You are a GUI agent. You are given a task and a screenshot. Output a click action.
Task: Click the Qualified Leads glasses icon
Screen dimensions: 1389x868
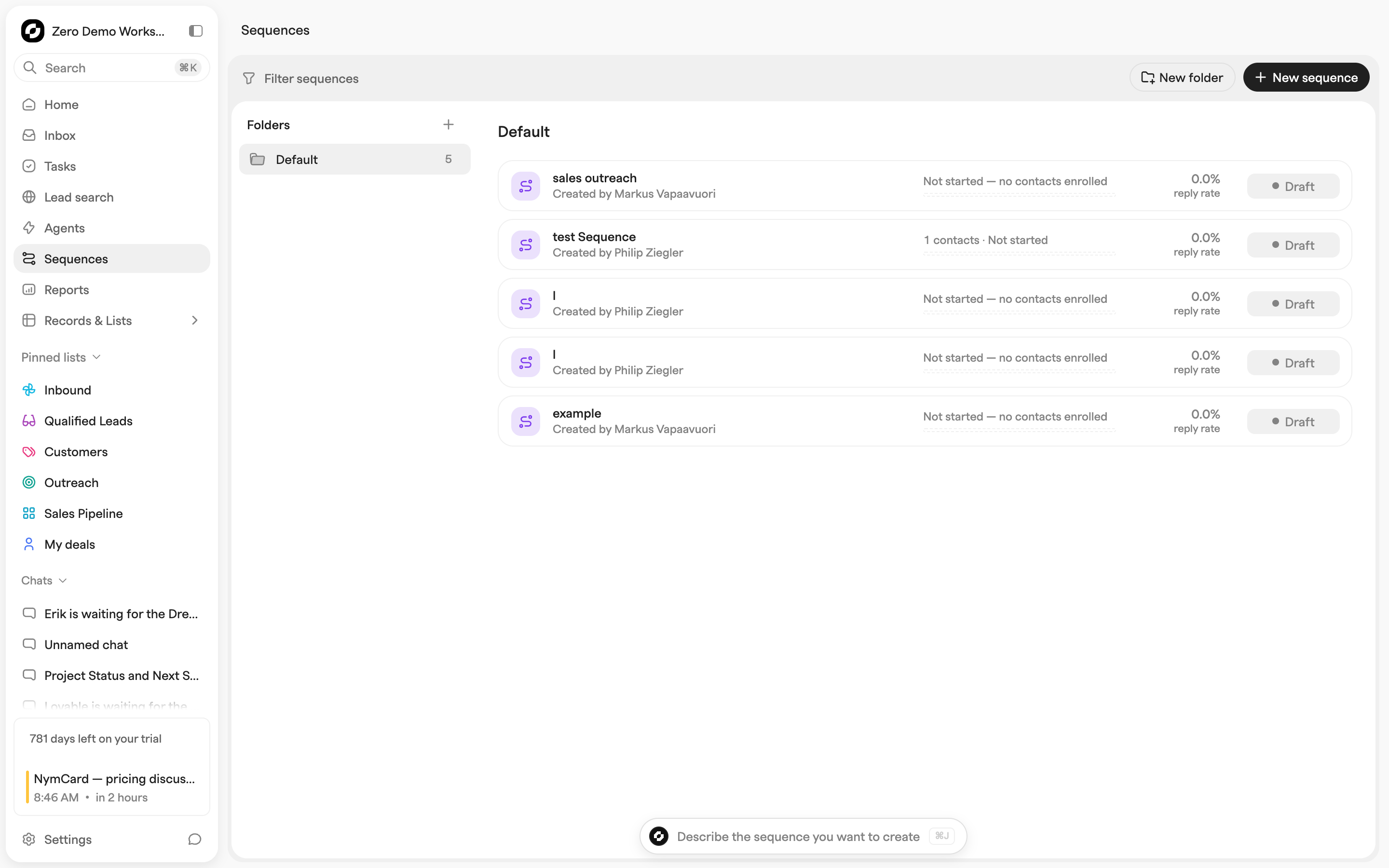coord(29,421)
